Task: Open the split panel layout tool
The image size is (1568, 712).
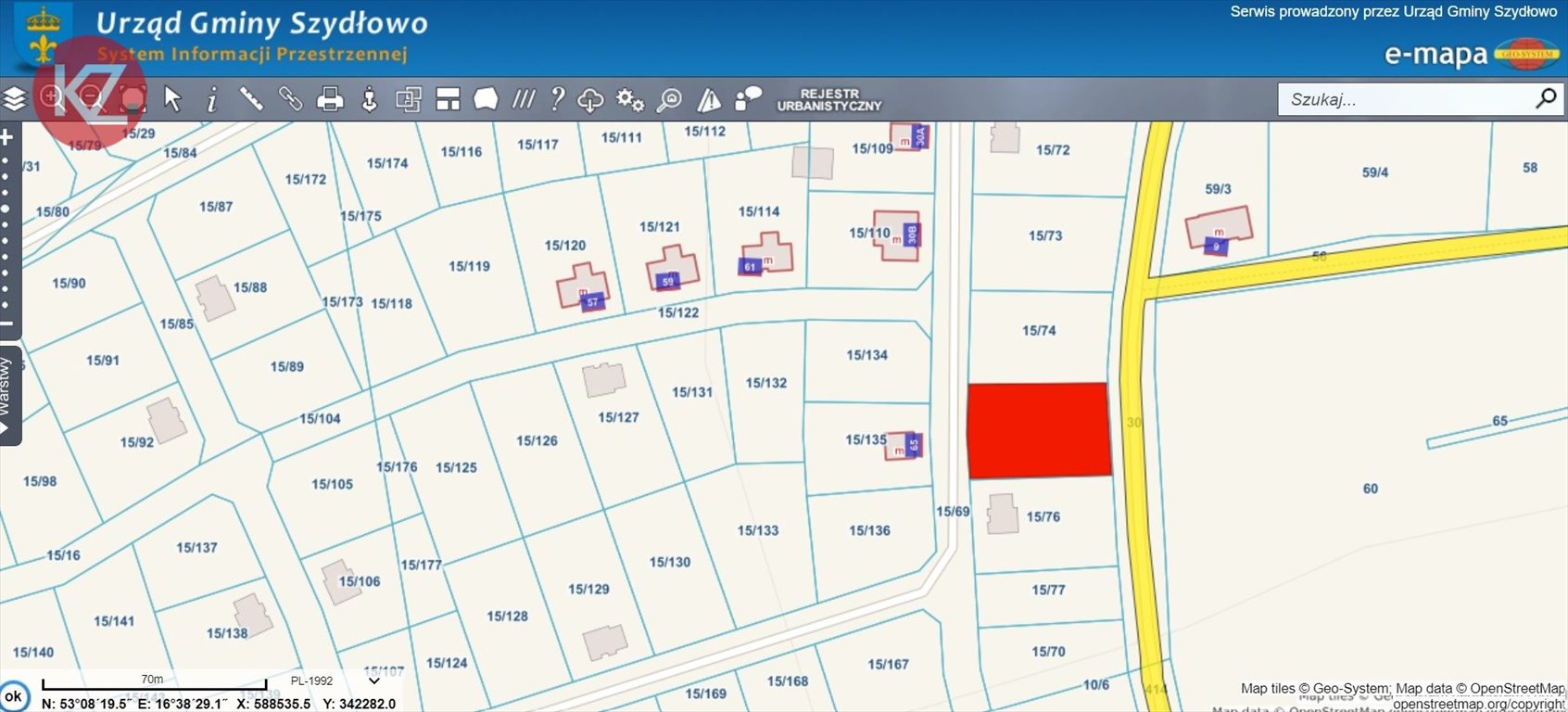Action: [x=448, y=98]
